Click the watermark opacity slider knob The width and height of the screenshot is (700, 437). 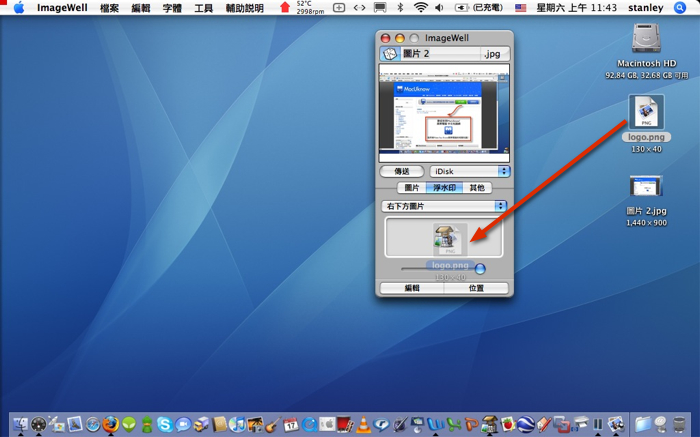point(480,269)
